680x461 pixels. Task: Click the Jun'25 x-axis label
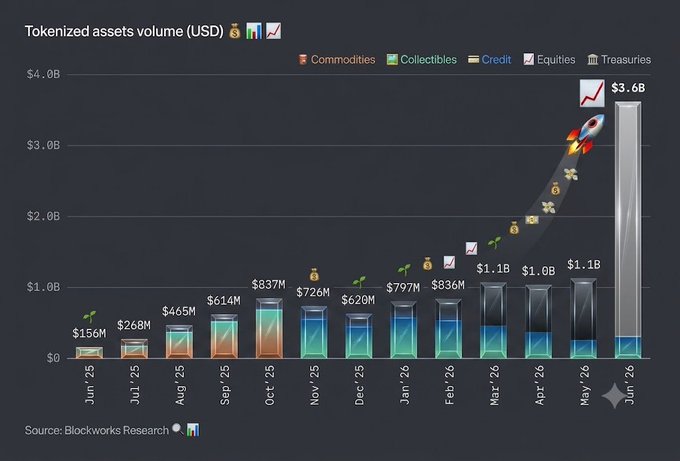89,385
